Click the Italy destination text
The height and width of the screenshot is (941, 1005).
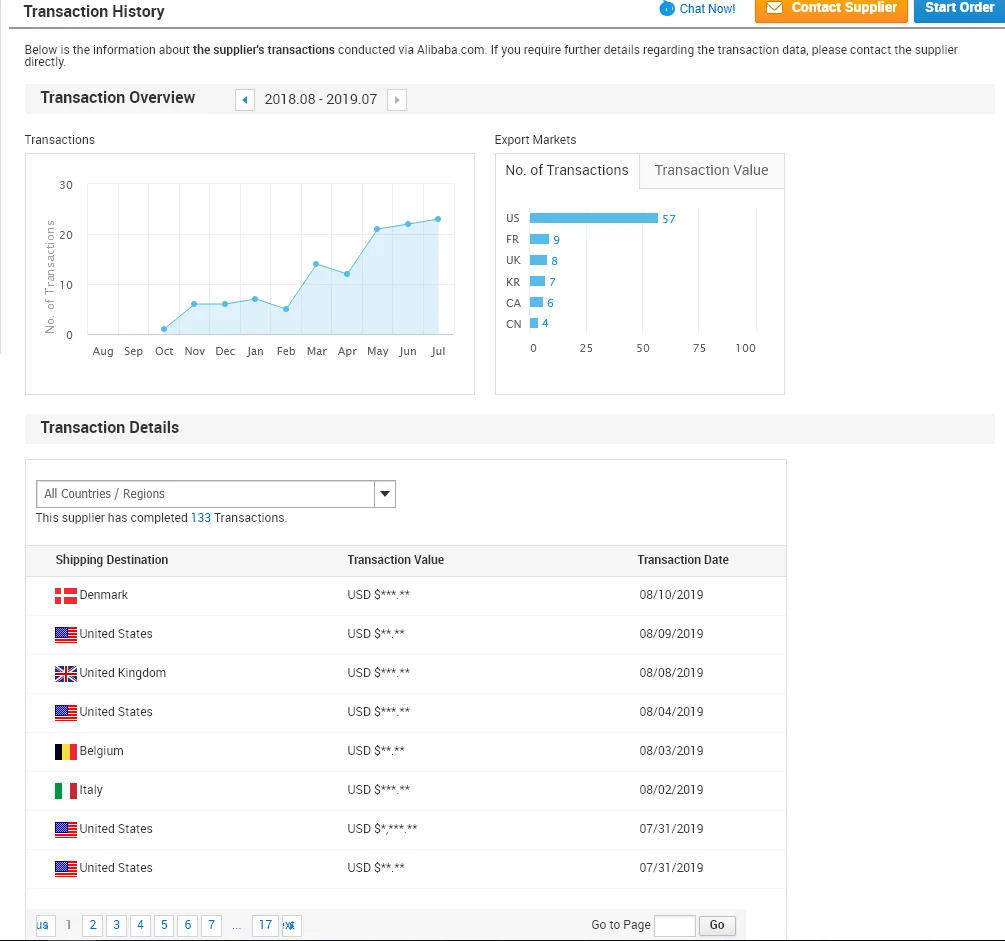pos(91,790)
